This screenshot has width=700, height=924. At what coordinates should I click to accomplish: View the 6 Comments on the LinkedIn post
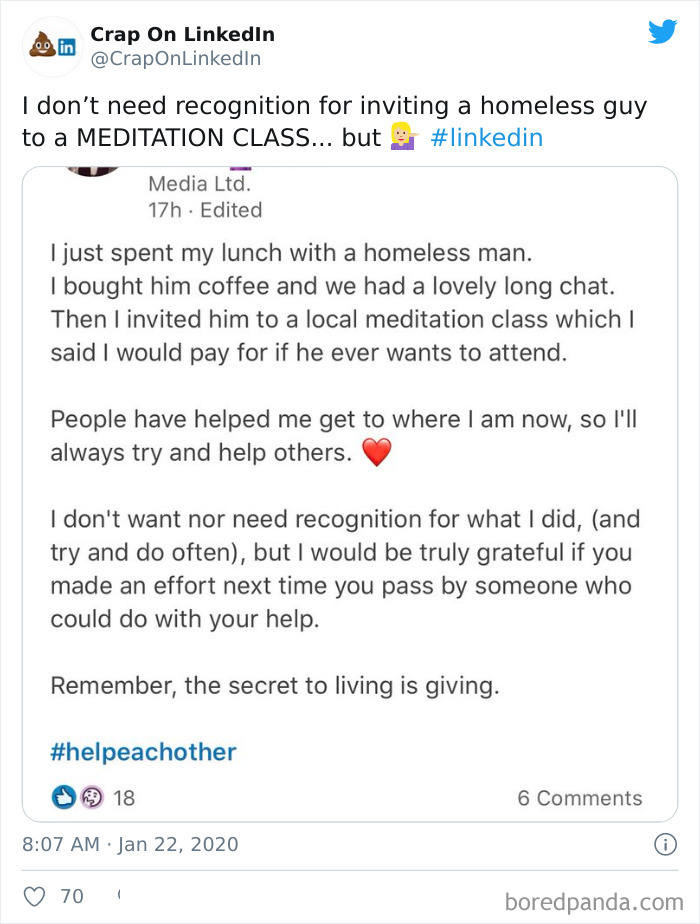(x=580, y=797)
